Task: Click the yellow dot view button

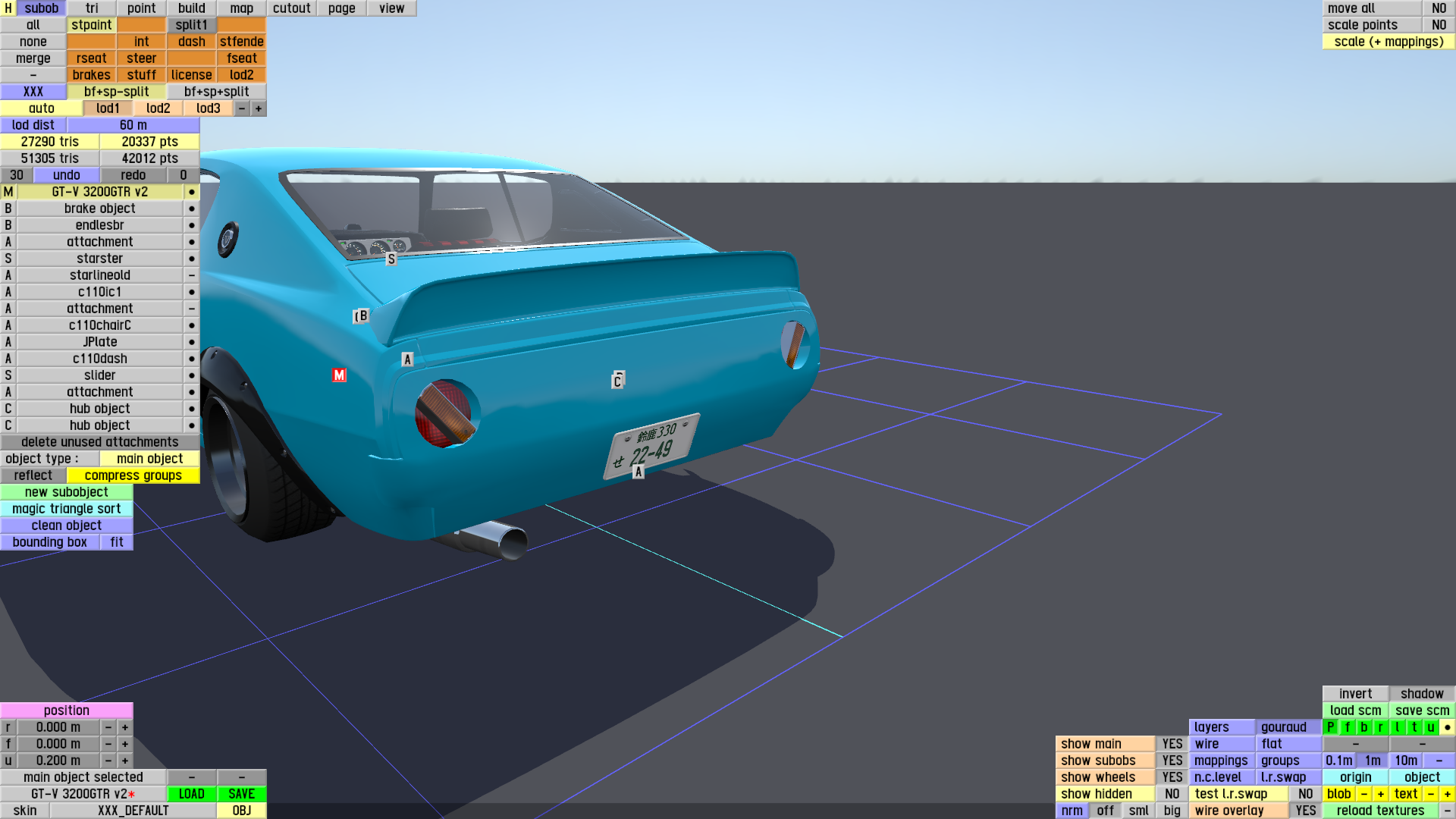Action: [x=1447, y=727]
